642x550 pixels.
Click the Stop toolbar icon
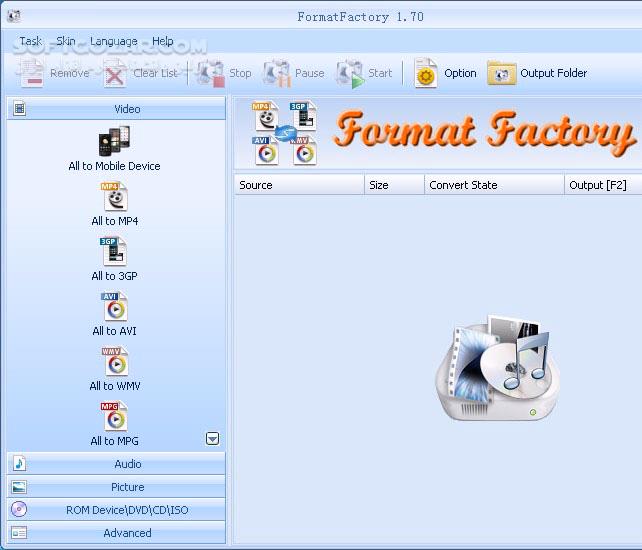pos(211,73)
